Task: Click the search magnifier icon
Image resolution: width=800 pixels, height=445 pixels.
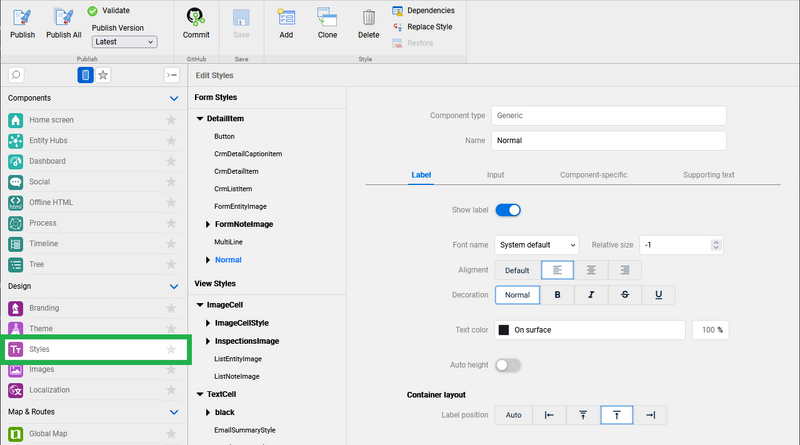Action: (16, 75)
